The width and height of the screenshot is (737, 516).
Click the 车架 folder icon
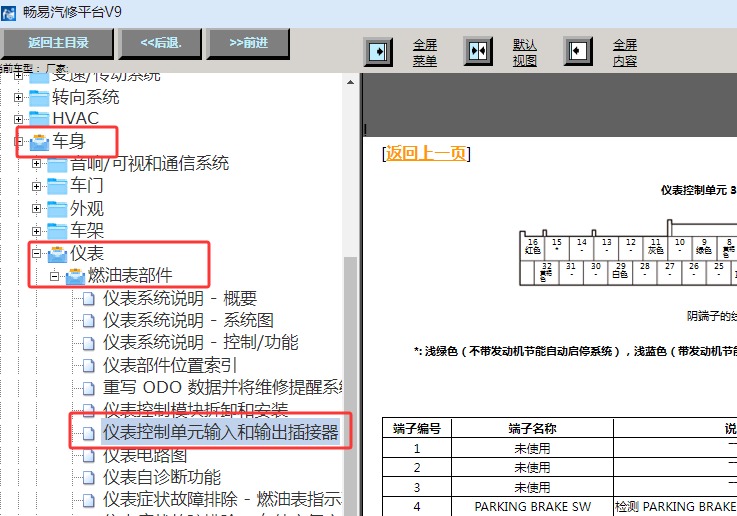(x=57, y=231)
